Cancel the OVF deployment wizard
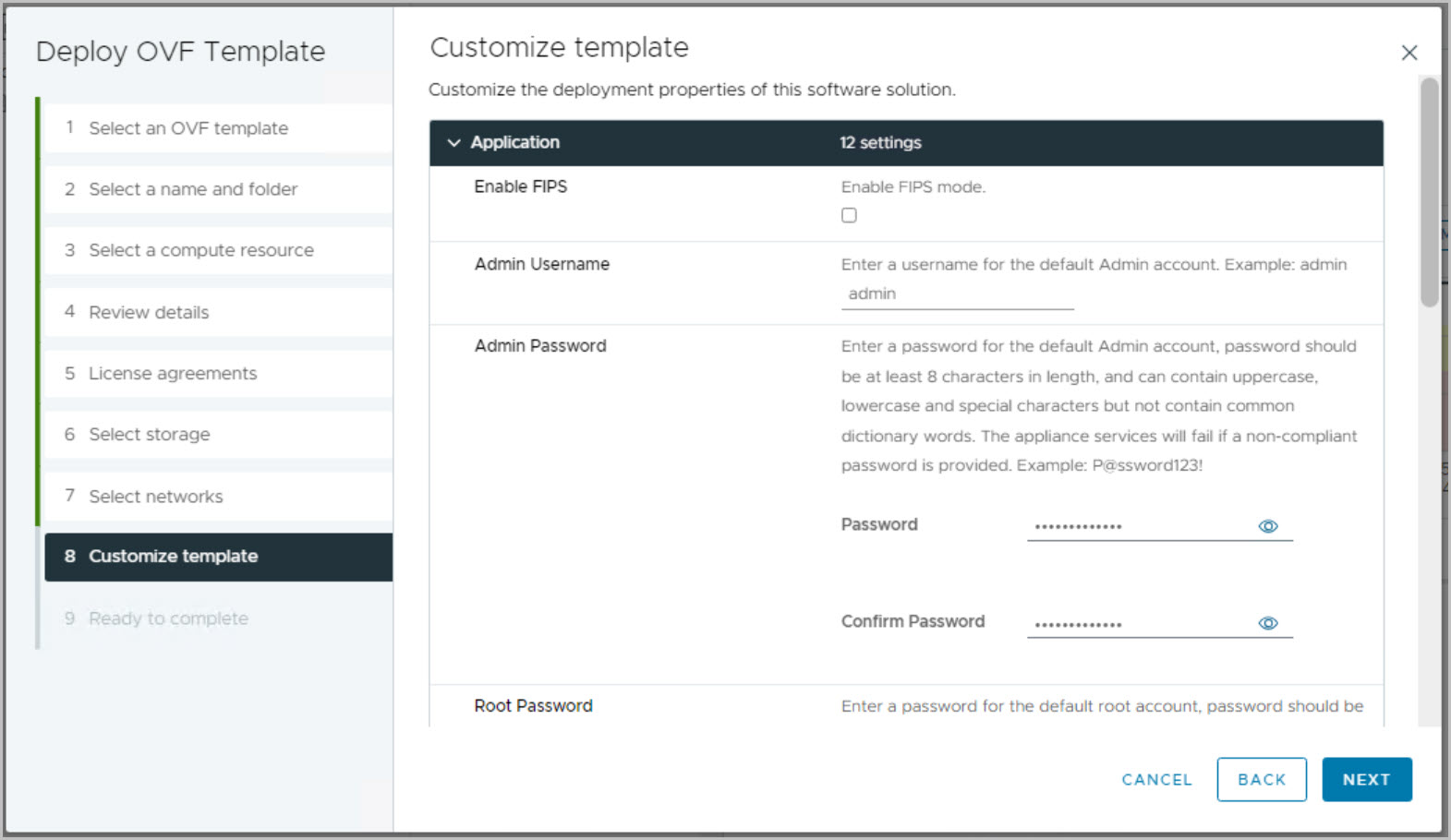This screenshot has width=1451, height=840. click(x=1156, y=779)
